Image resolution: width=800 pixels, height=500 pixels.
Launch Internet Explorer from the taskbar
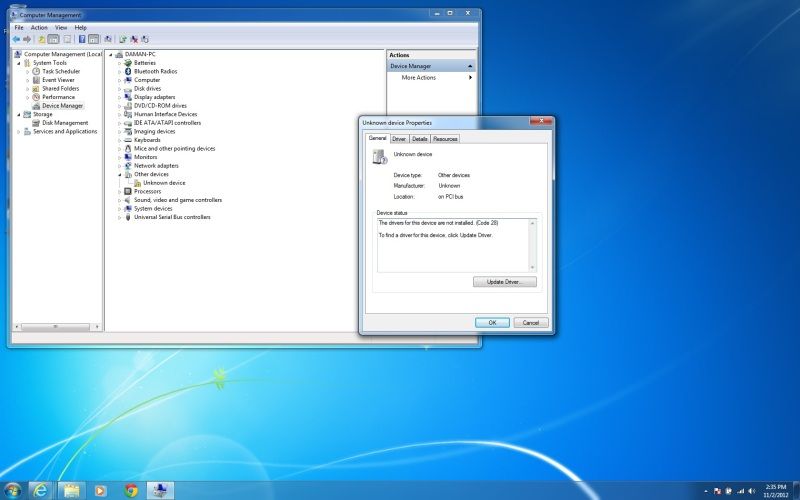[41, 490]
